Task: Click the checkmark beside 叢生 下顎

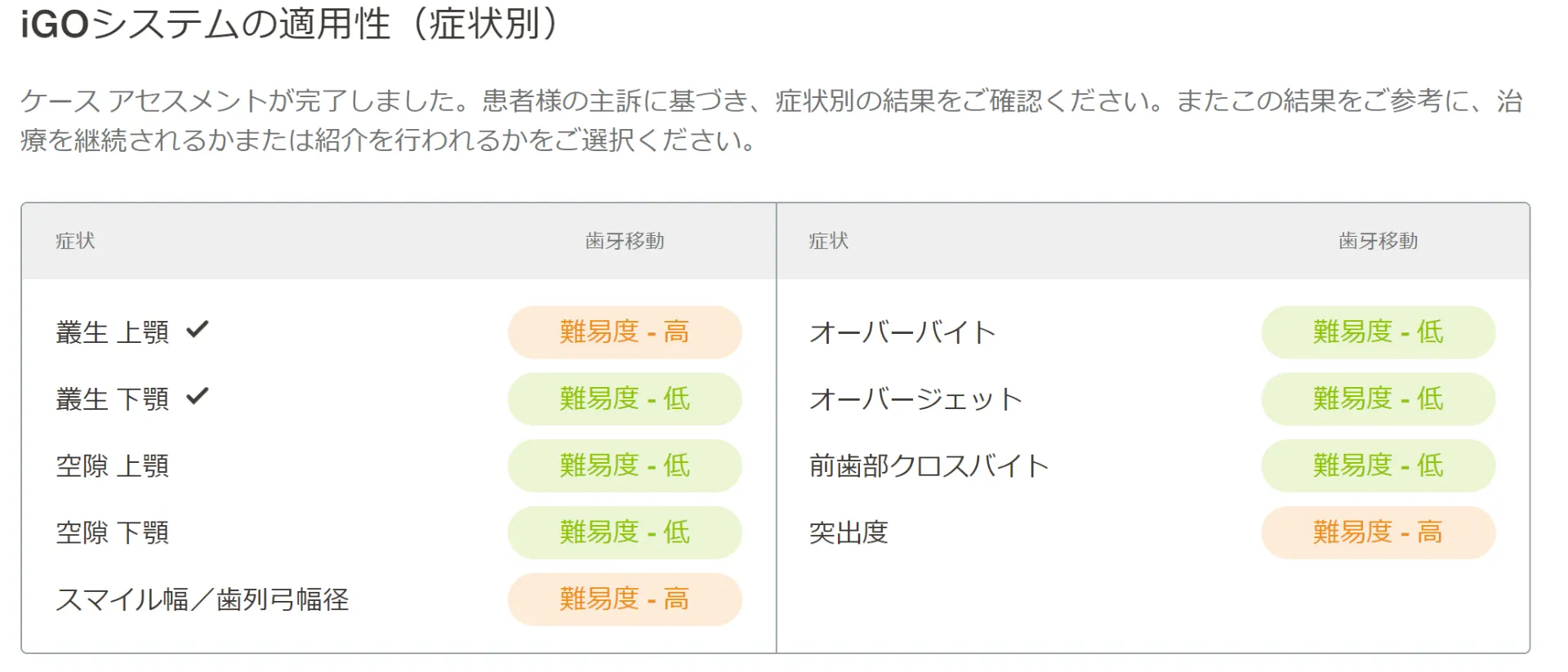Action: [x=198, y=397]
